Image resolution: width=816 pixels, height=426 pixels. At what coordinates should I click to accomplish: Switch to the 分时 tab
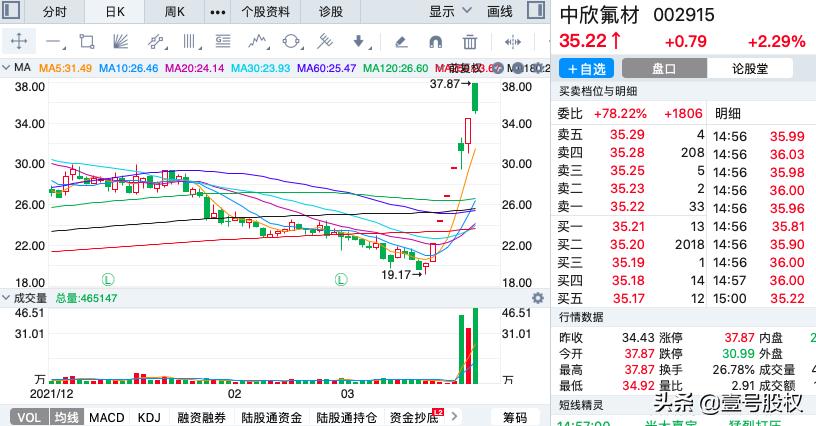(x=55, y=11)
